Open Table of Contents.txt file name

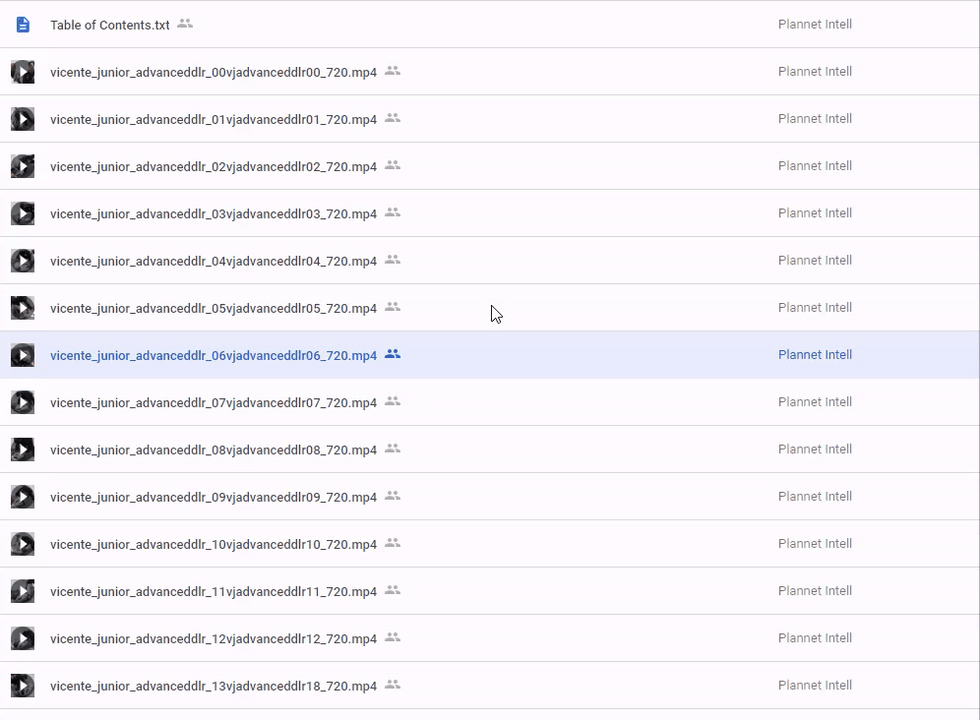point(110,25)
